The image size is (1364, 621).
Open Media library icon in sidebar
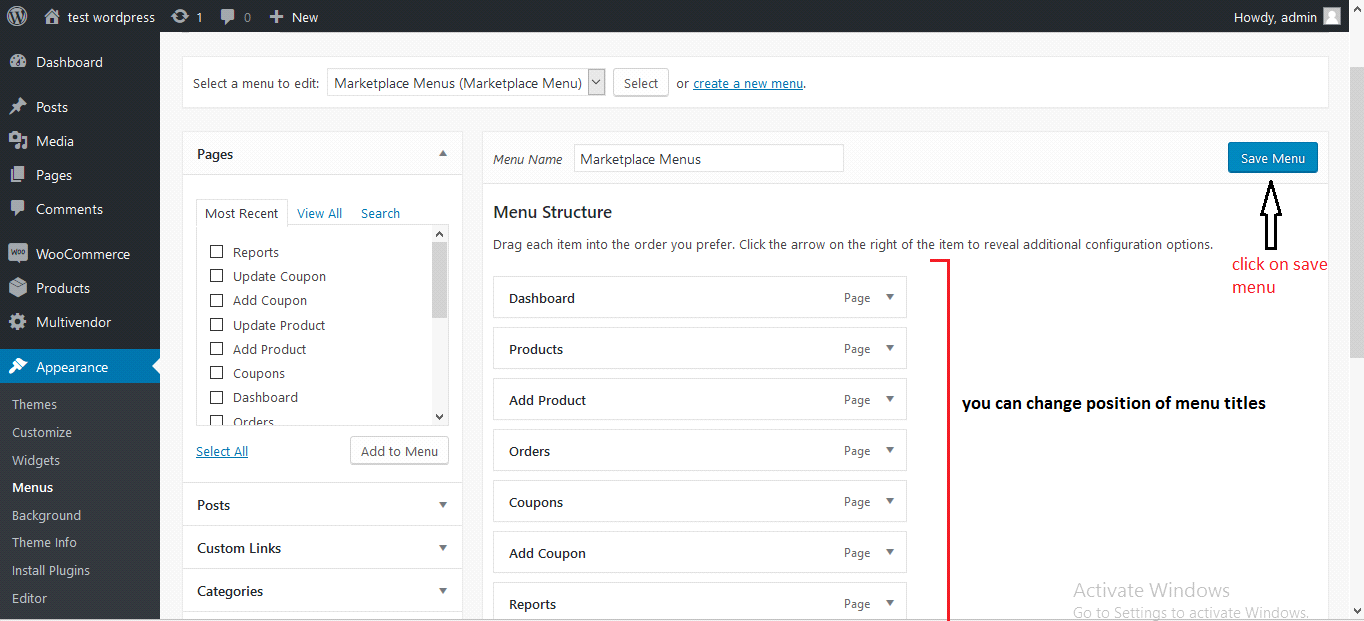click(x=18, y=141)
